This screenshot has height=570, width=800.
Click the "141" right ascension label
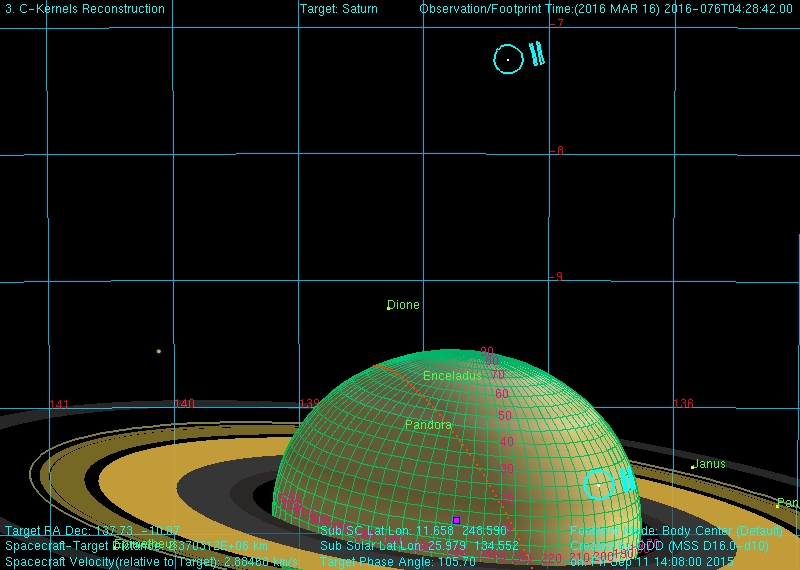[x=59, y=404]
